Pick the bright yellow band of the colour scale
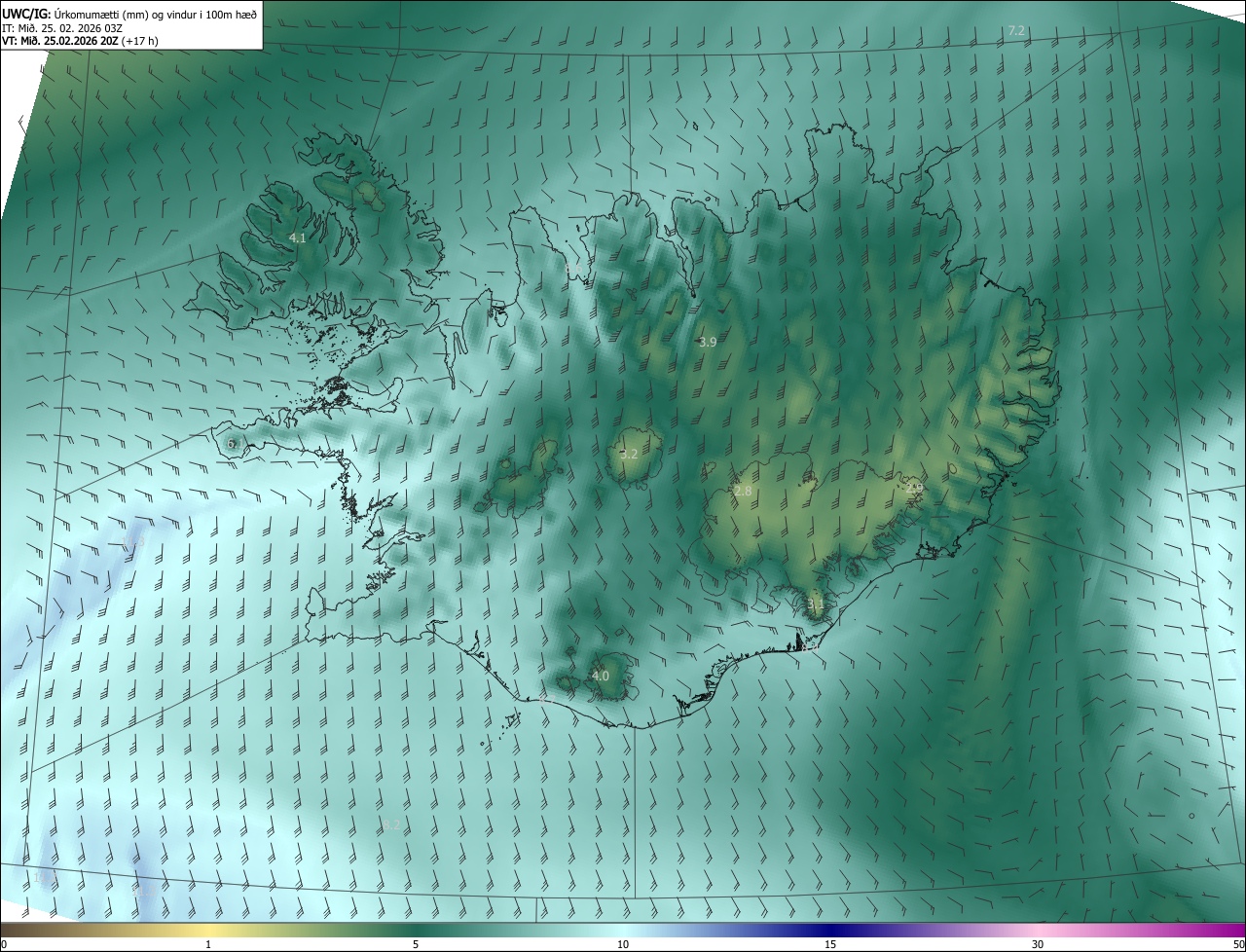The height and width of the screenshot is (952, 1246). [208, 930]
